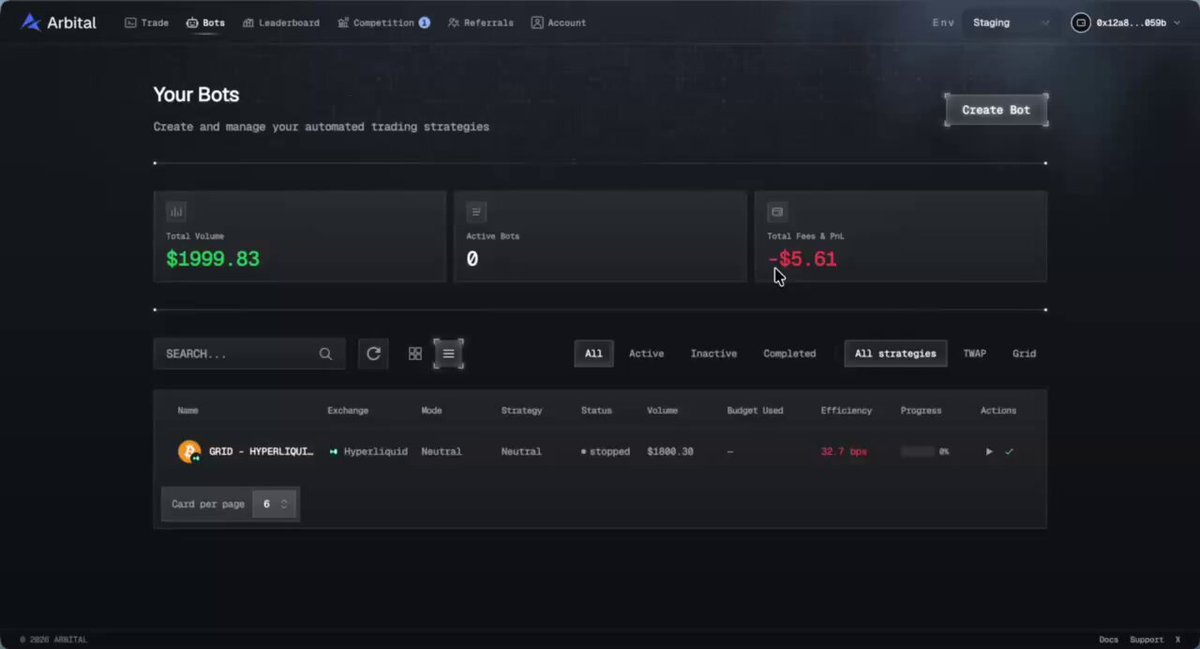
Task: Open the X link in footer
Action: click(x=1177, y=640)
